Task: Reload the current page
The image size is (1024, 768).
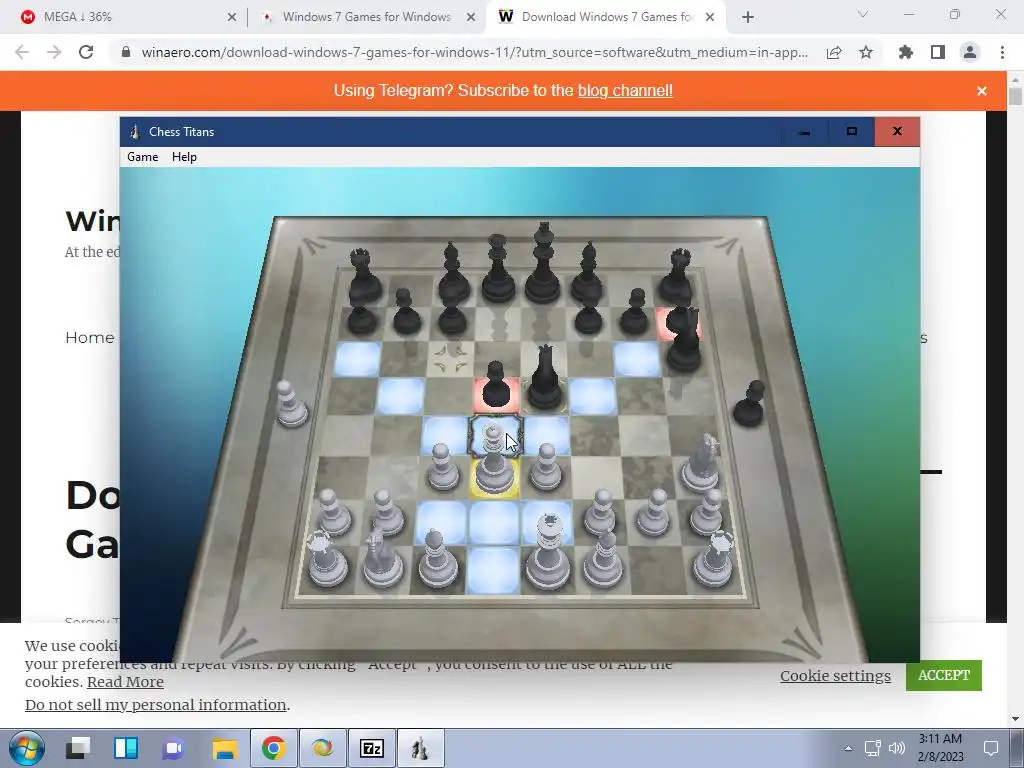Action: [86, 52]
